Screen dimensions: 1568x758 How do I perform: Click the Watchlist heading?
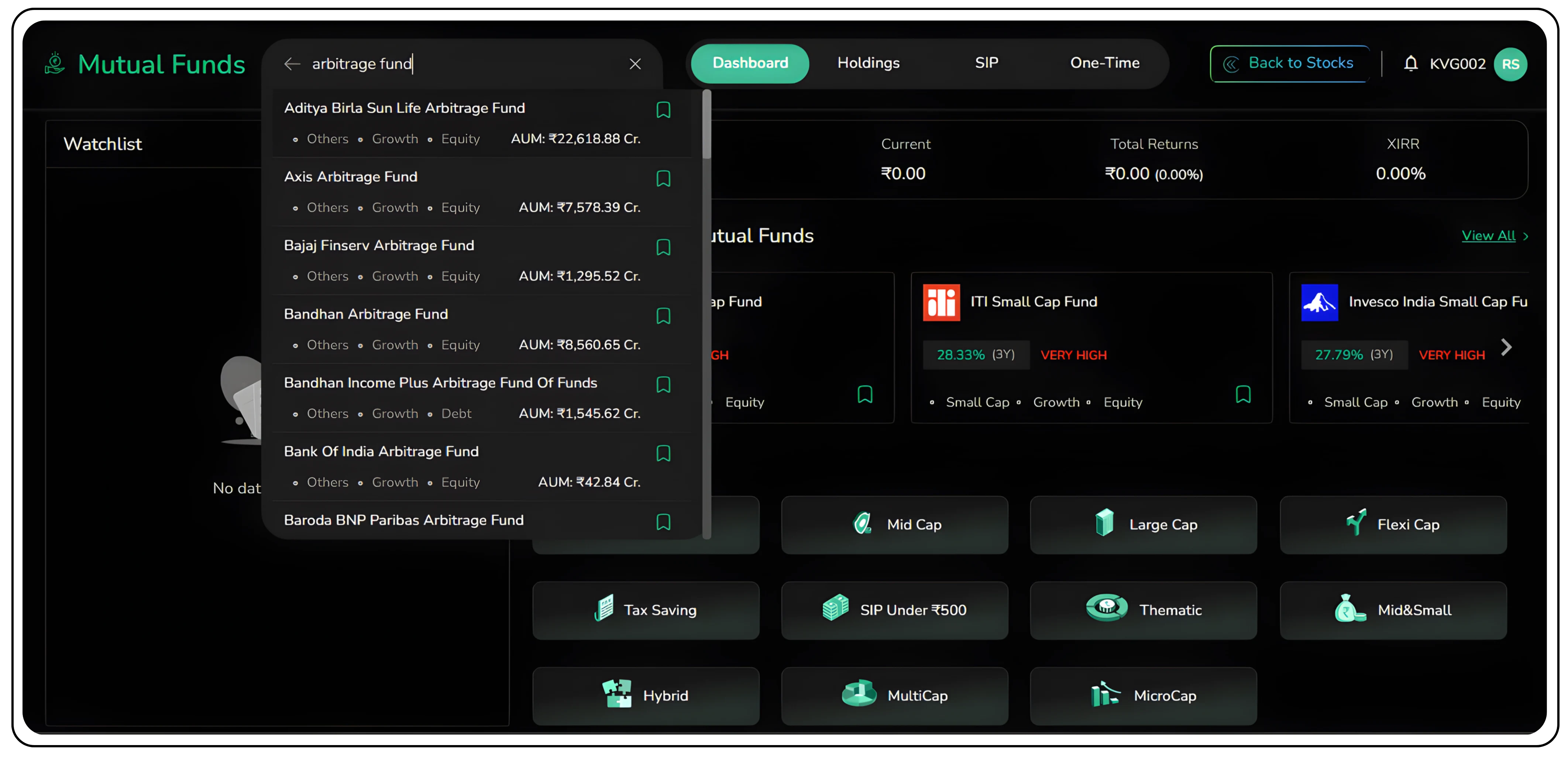click(x=102, y=144)
